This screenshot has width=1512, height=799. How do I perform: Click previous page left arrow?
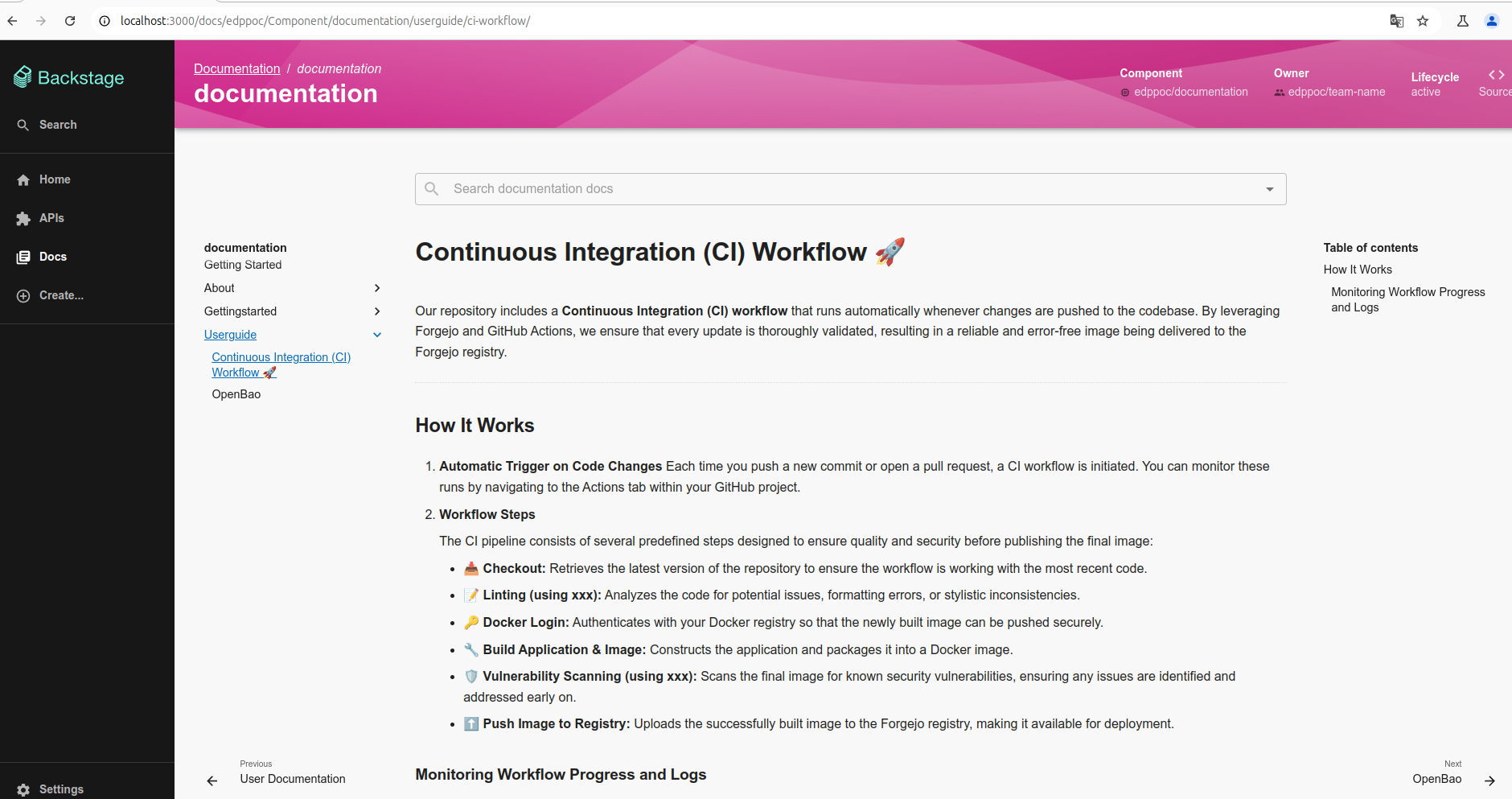212,780
